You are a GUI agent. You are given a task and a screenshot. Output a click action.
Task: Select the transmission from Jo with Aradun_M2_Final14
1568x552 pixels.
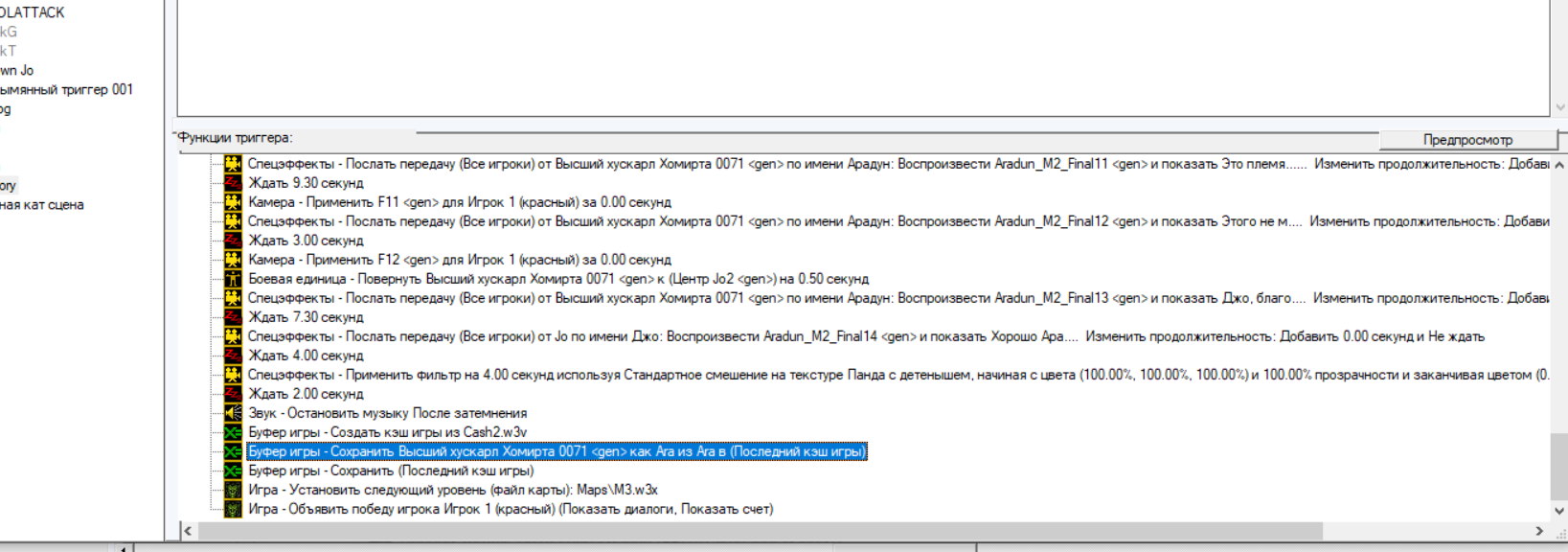[866, 336]
